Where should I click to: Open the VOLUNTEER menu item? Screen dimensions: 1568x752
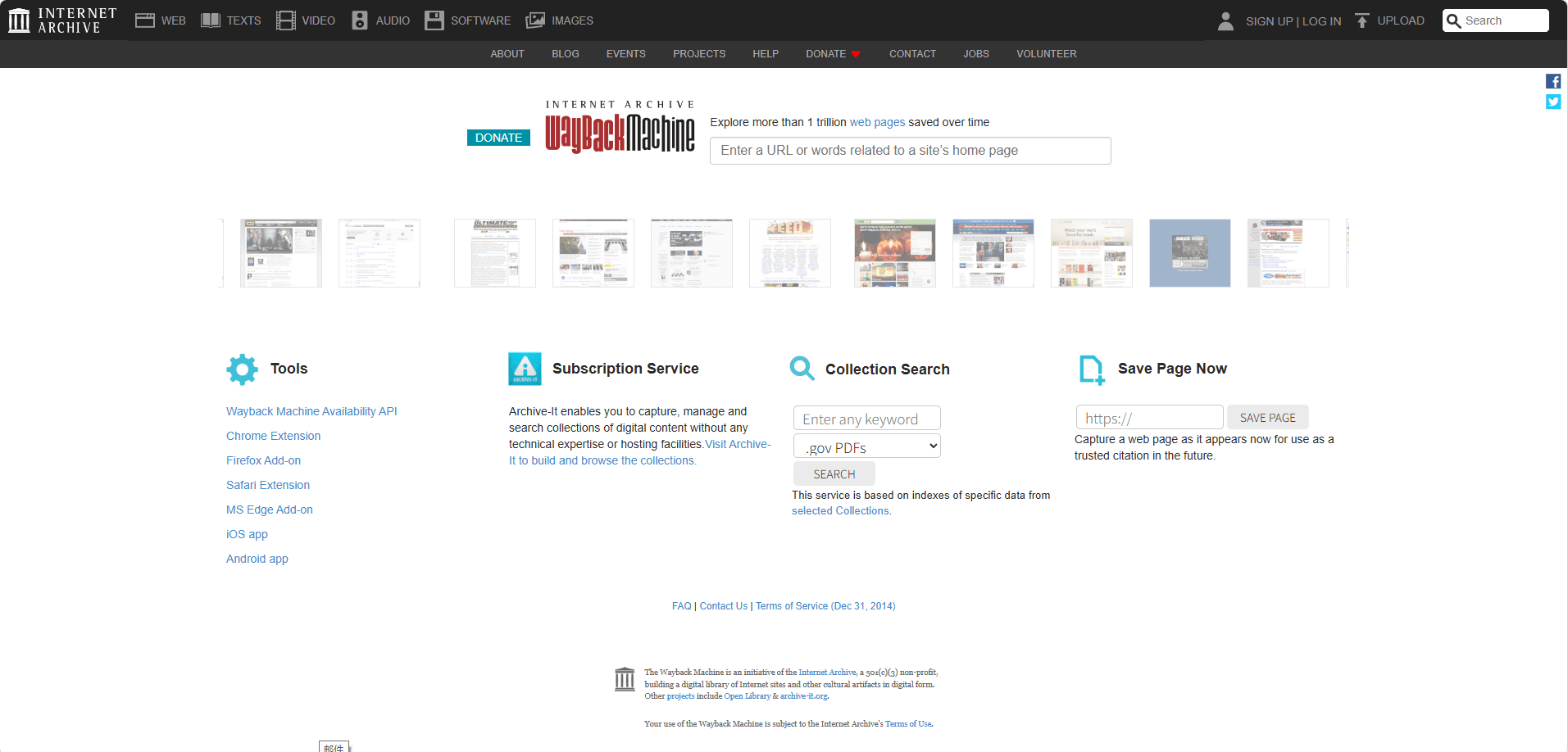(x=1047, y=54)
